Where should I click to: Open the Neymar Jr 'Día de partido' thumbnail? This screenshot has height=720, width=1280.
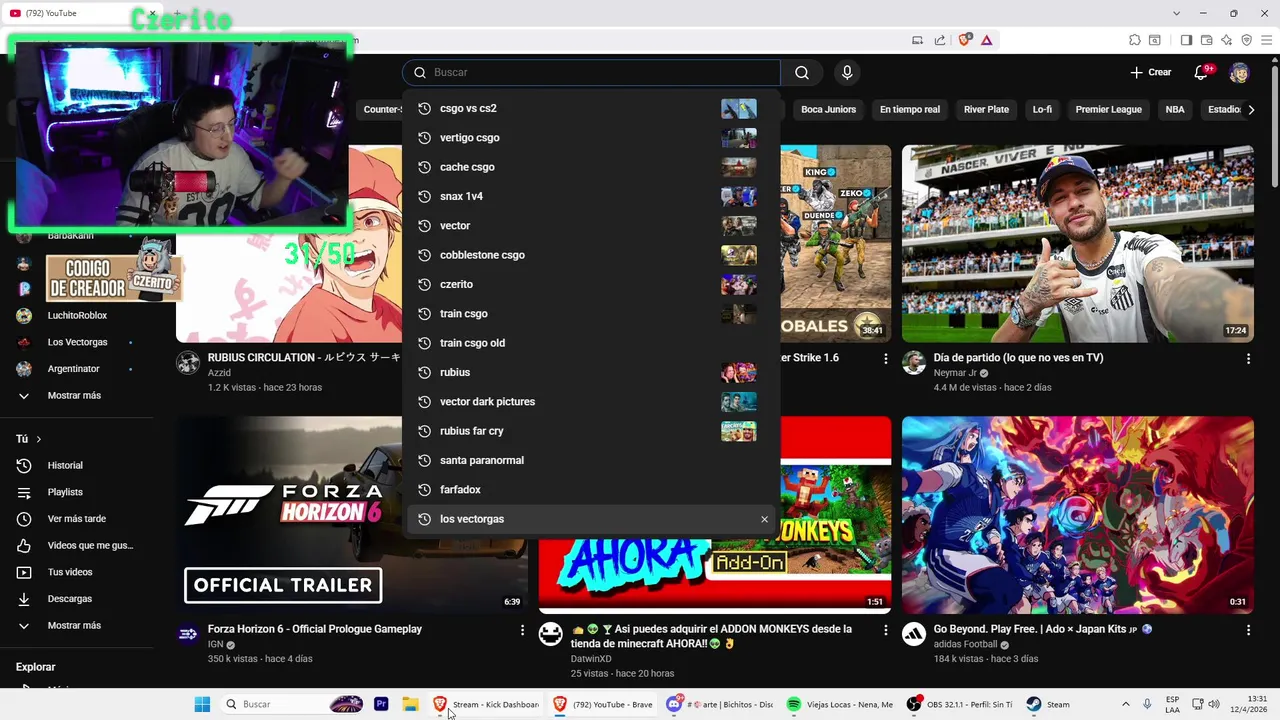tap(1077, 244)
